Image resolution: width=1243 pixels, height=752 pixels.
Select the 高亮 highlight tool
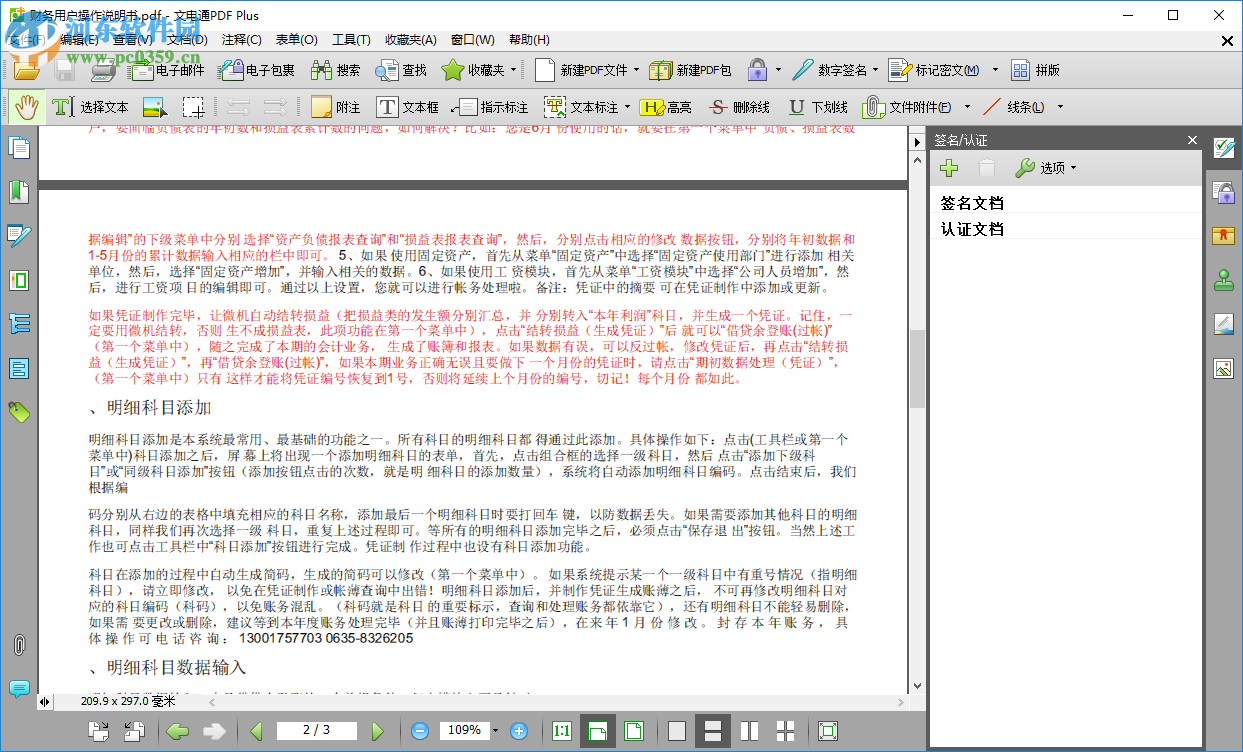point(666,106)
